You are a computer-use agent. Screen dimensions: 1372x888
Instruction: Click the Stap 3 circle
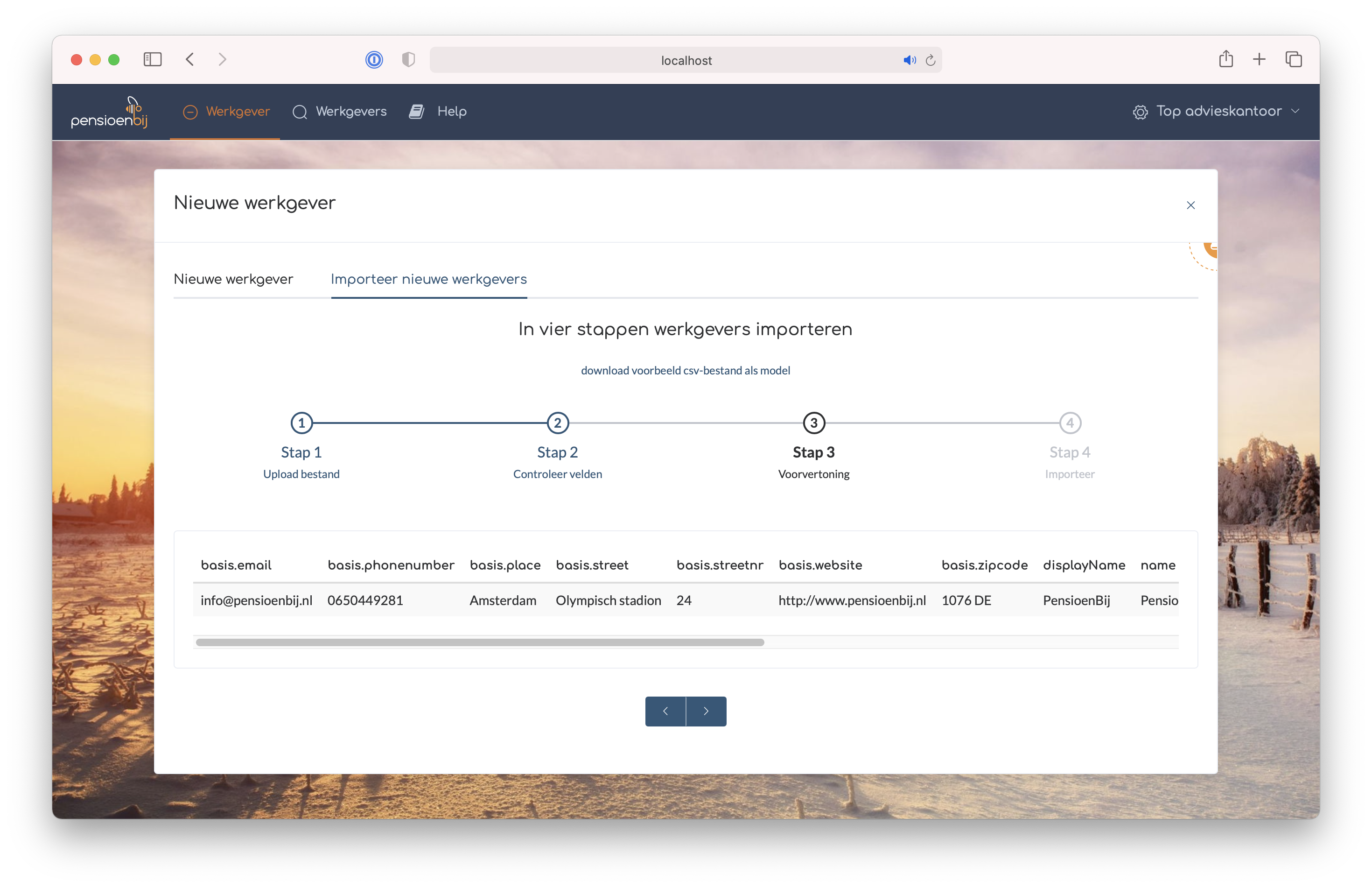coord(814,423)
